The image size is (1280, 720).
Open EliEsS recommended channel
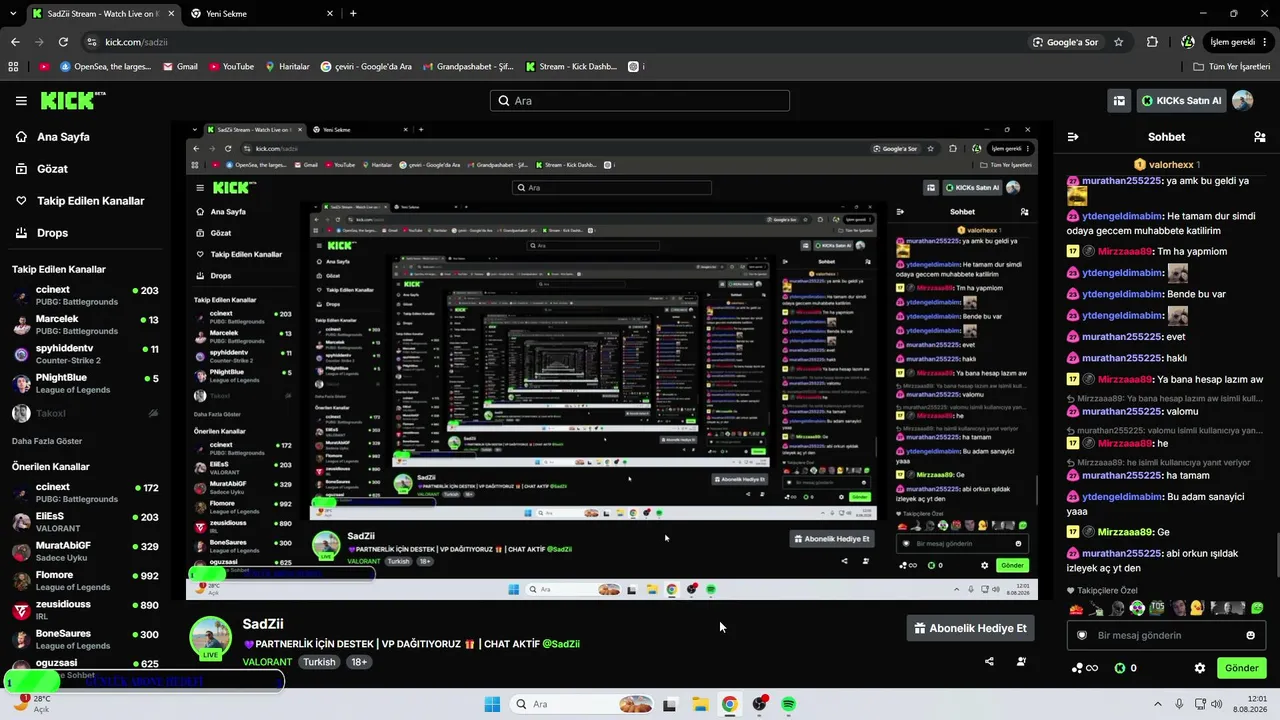tap(85, 521)
